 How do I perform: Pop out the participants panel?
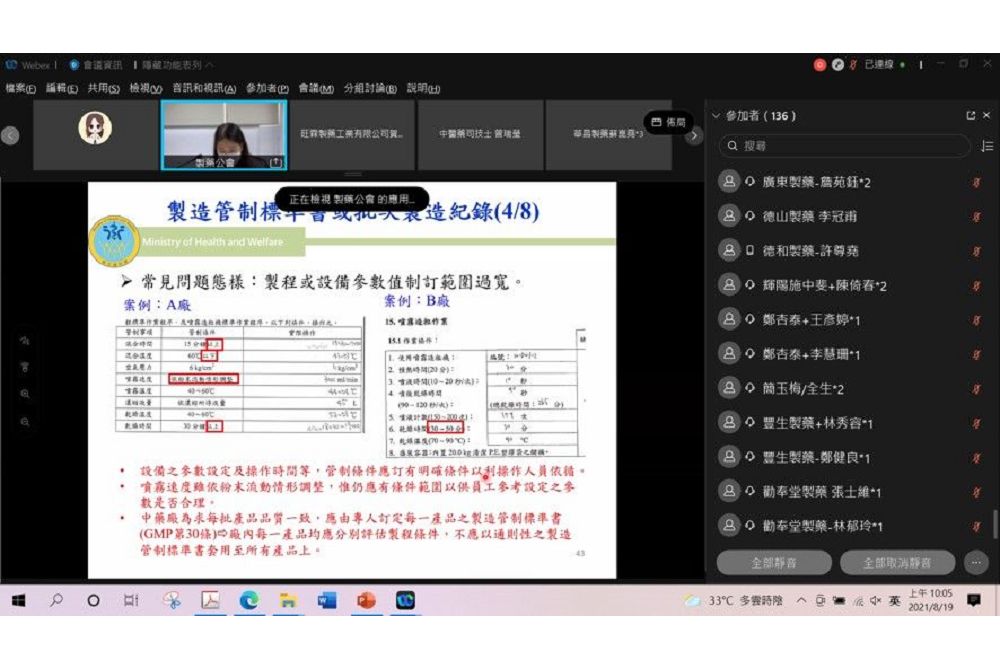970,116
